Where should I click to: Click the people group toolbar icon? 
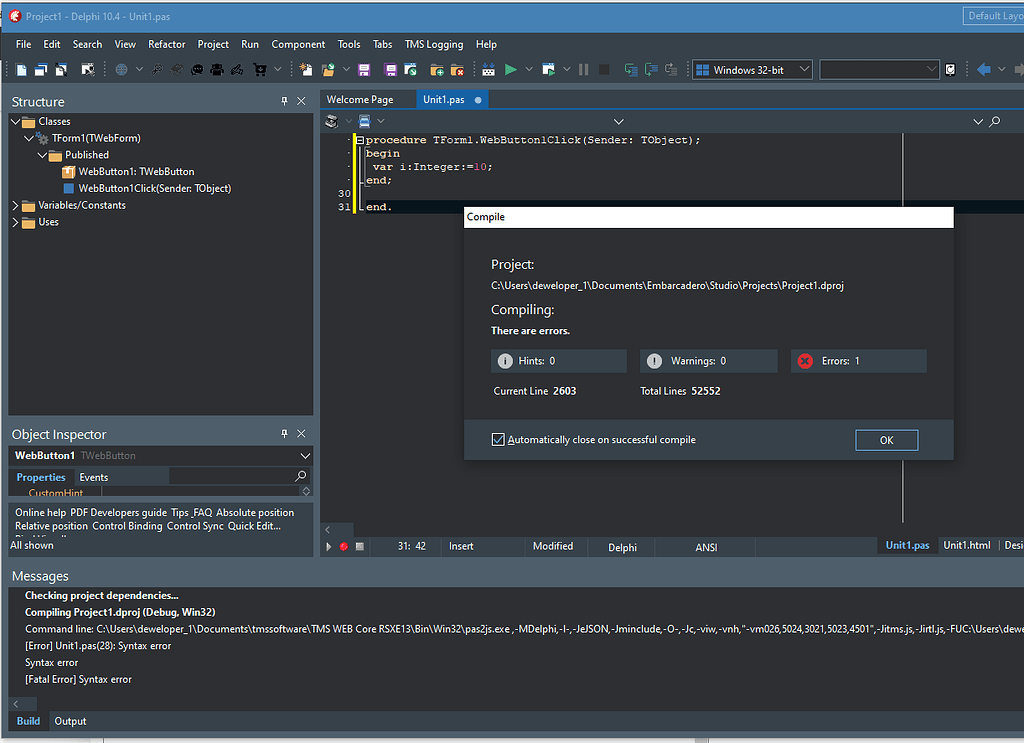coord(217,69)
